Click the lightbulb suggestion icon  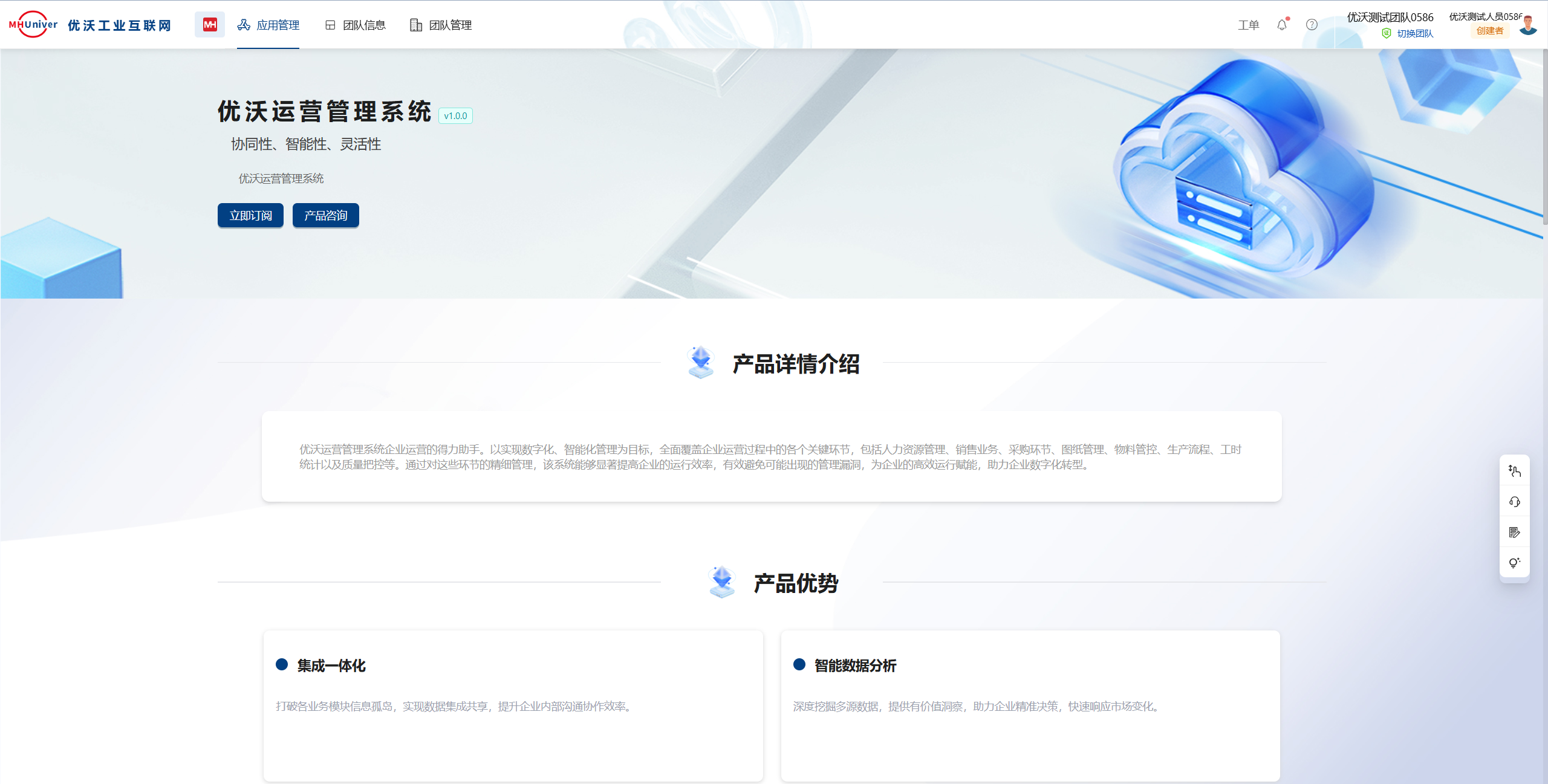point(1514,563)
